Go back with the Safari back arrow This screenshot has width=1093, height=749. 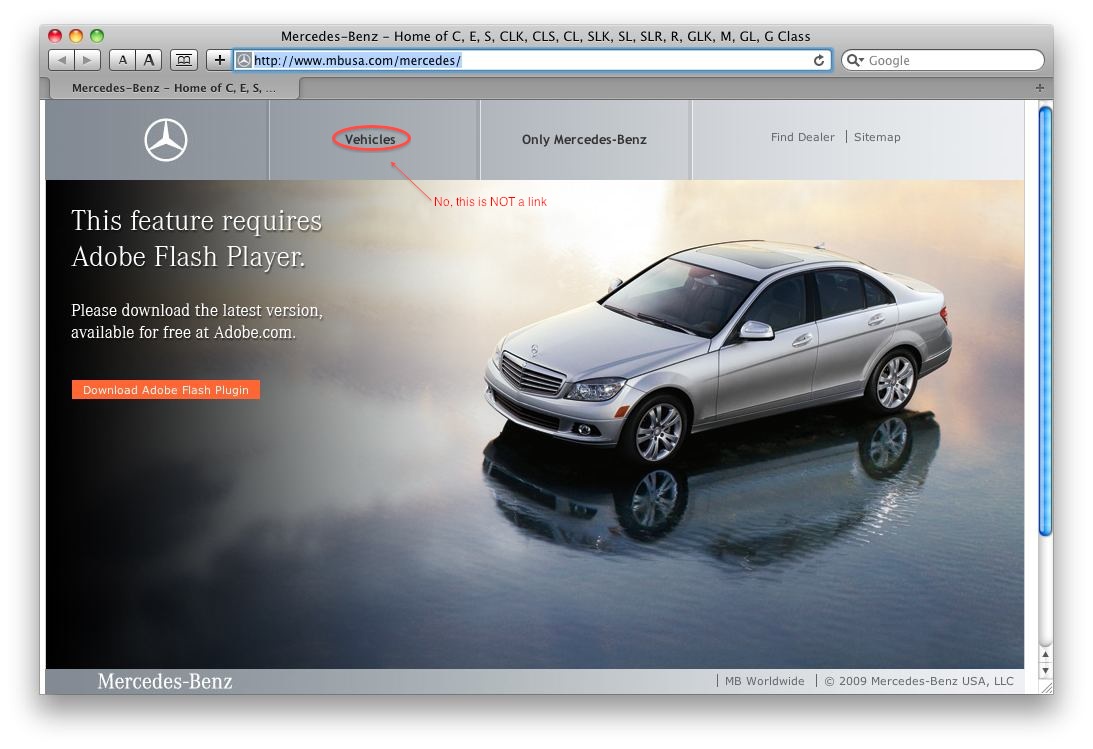point(61,61)
